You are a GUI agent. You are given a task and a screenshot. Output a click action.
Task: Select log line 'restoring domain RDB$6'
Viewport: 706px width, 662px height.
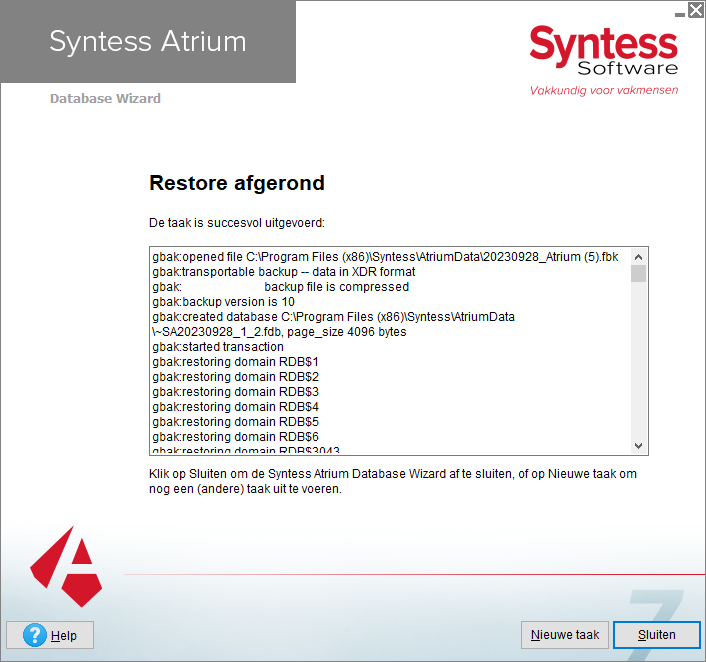(235, 437)
